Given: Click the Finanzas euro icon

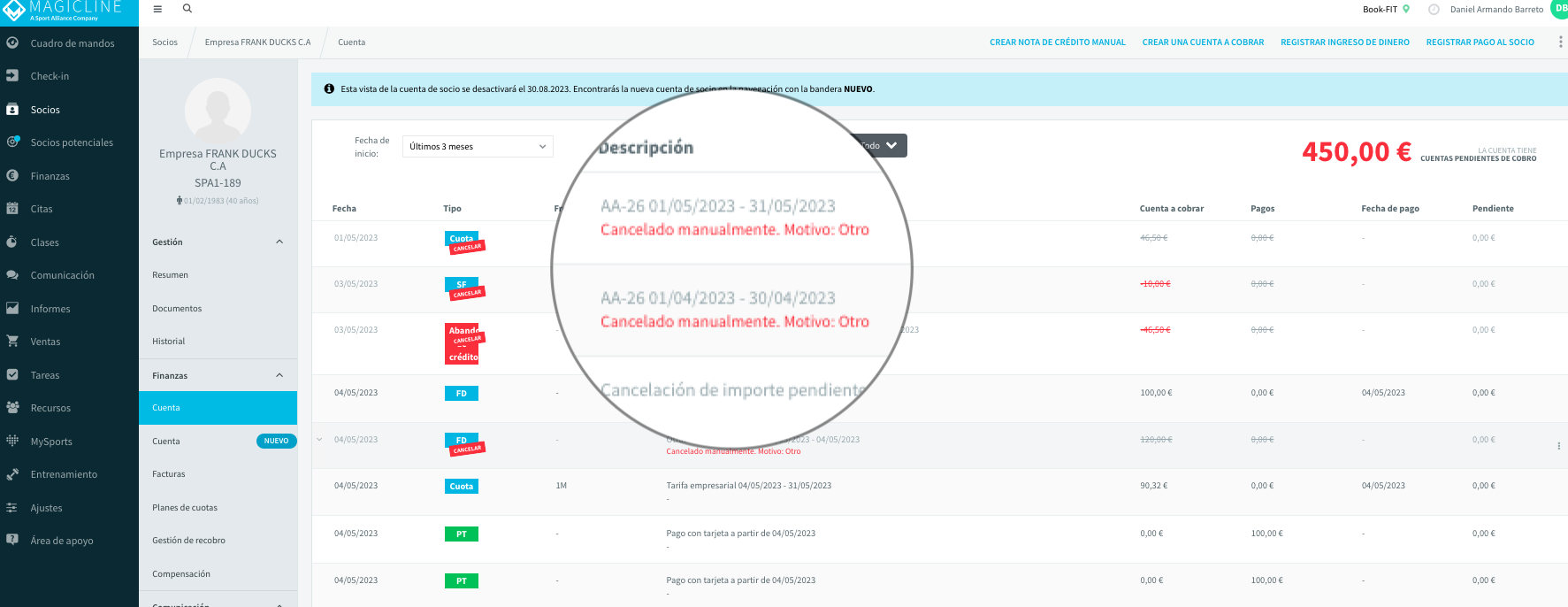Looking at the screenshot, I should pos(12,175).
